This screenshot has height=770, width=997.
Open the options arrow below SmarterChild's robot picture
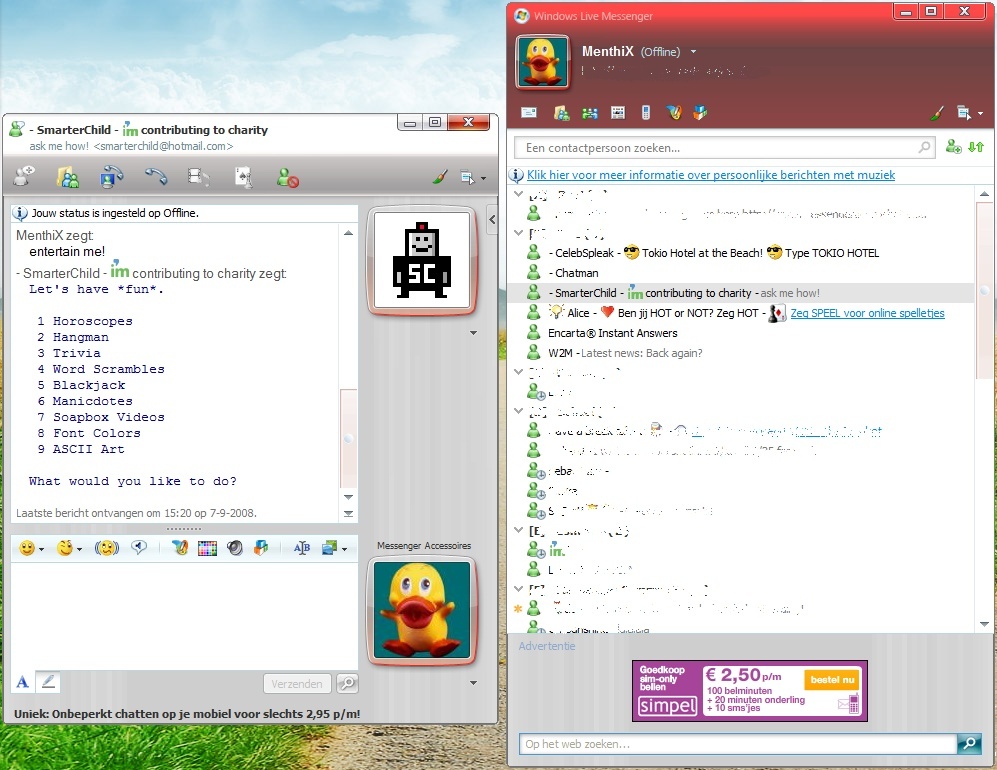[473, 333]
